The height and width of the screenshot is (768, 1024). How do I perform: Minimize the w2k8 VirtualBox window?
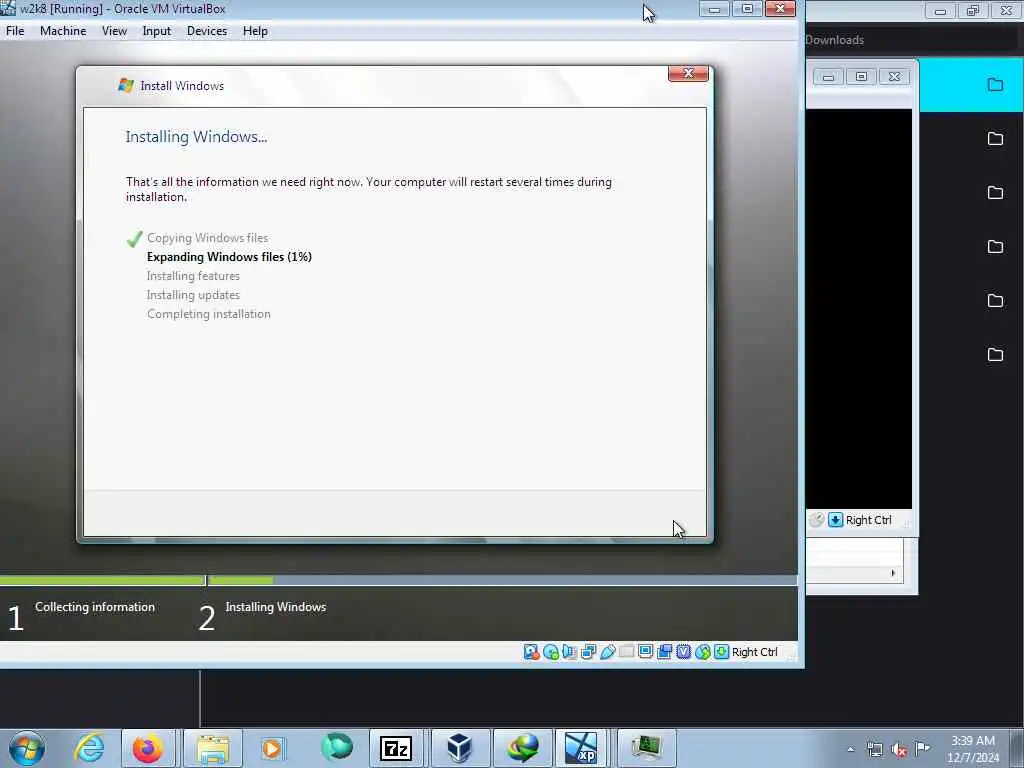pos(714,9)
